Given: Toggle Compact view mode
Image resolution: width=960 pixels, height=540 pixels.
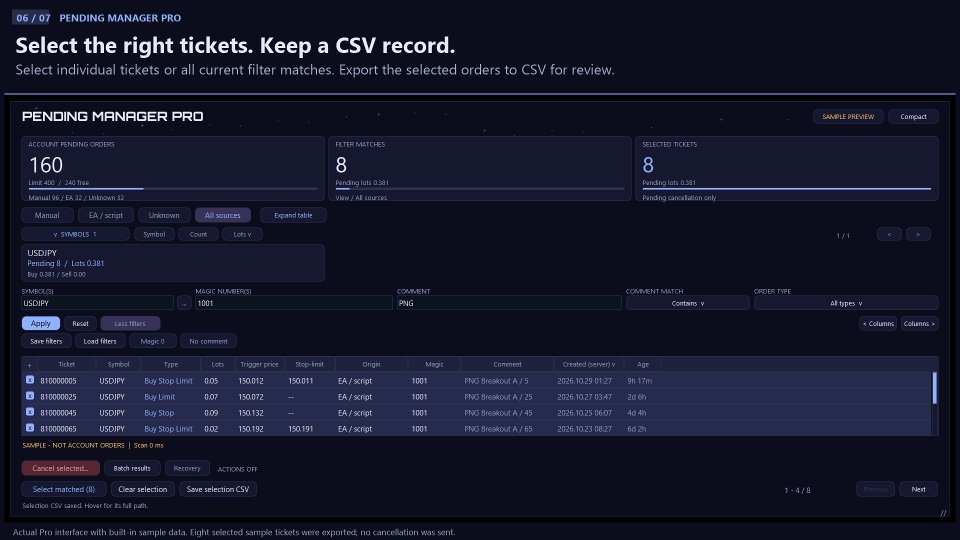Looking at the screenshot, I should (913, 116).
